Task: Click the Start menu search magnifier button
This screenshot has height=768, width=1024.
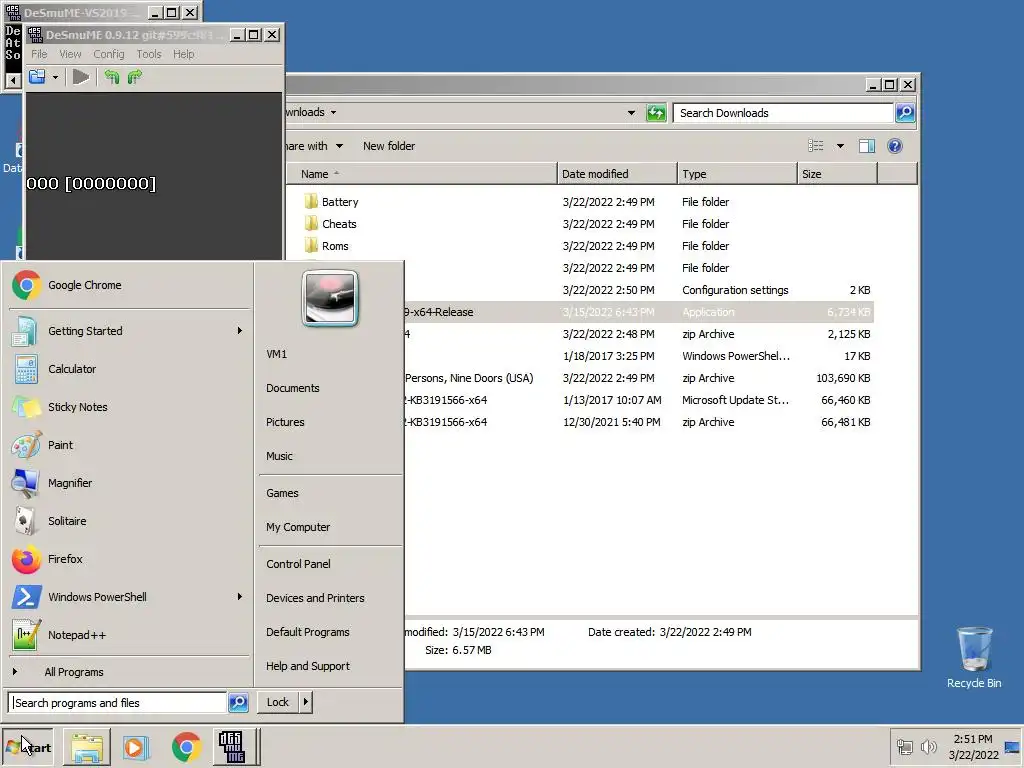Action: (x=238, y=703)
